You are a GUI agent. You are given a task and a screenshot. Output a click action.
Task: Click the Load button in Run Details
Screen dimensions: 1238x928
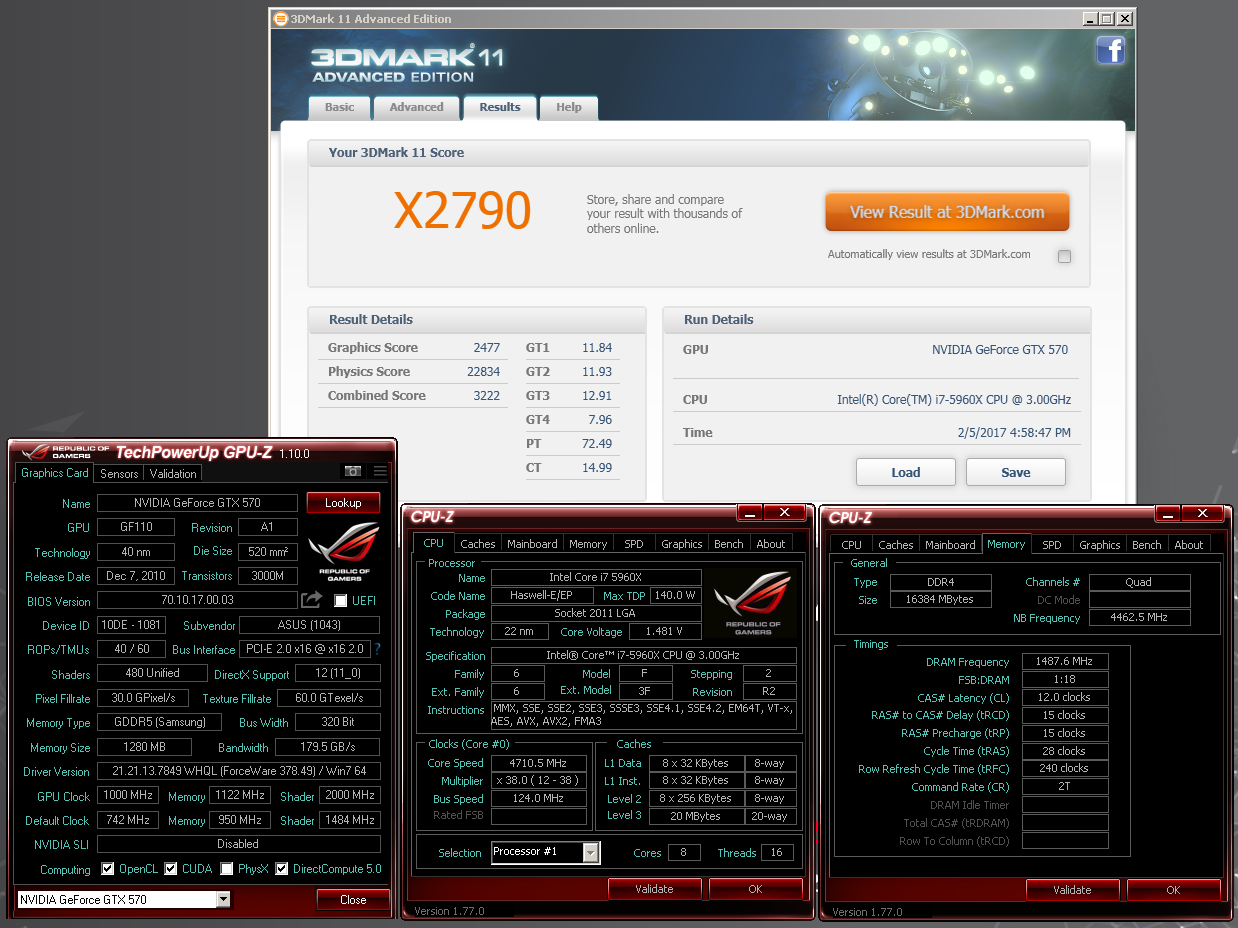[906, 472]
